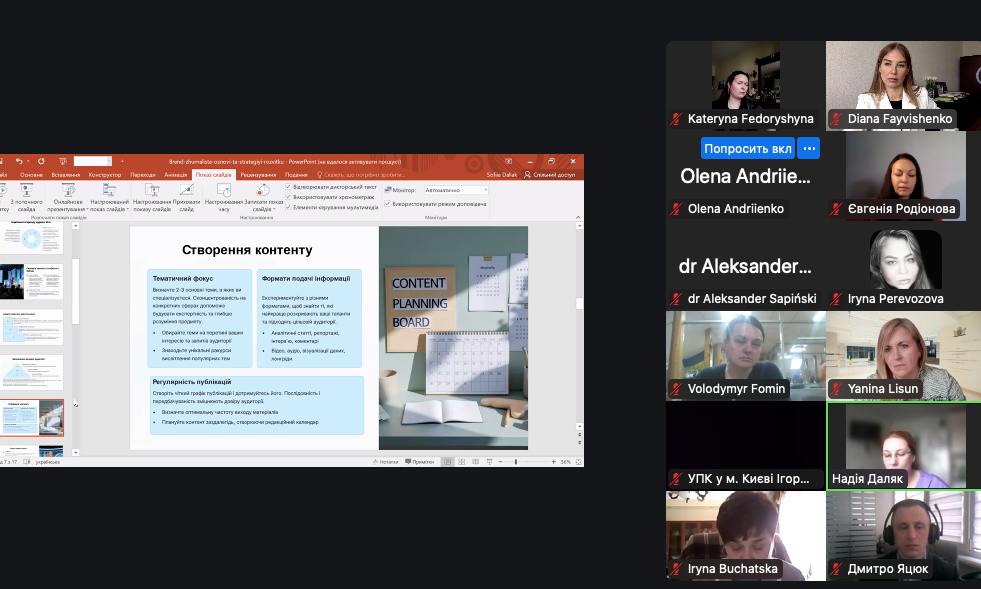Click muted mic icon of Volodymyr Fomin

tap(676, 389)
